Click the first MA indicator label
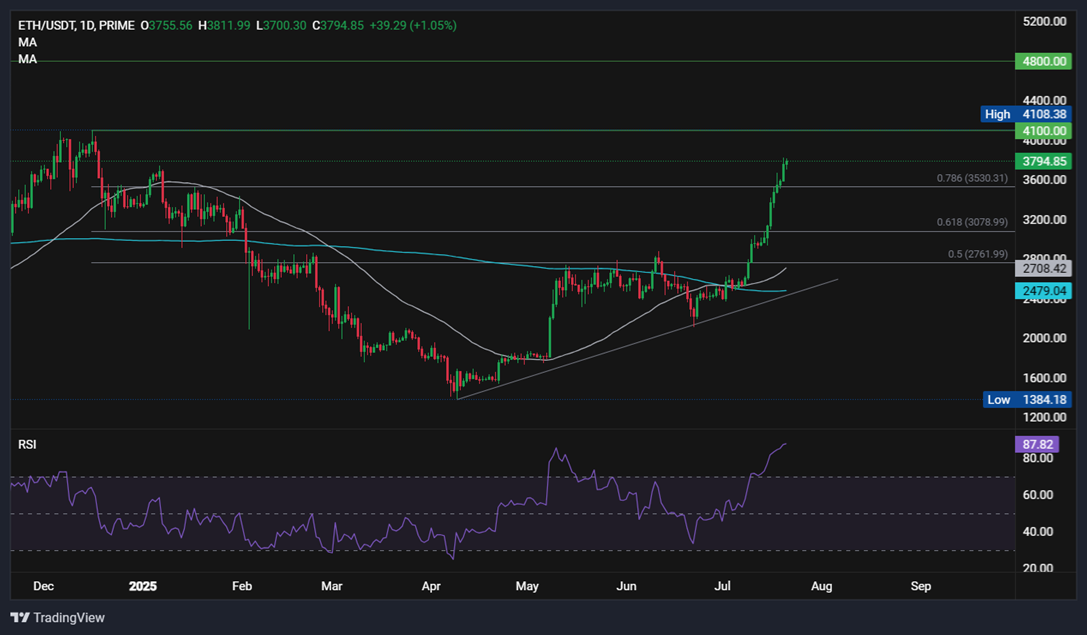This screenshot has width=1087, height=635. click(x=27, y=42)
